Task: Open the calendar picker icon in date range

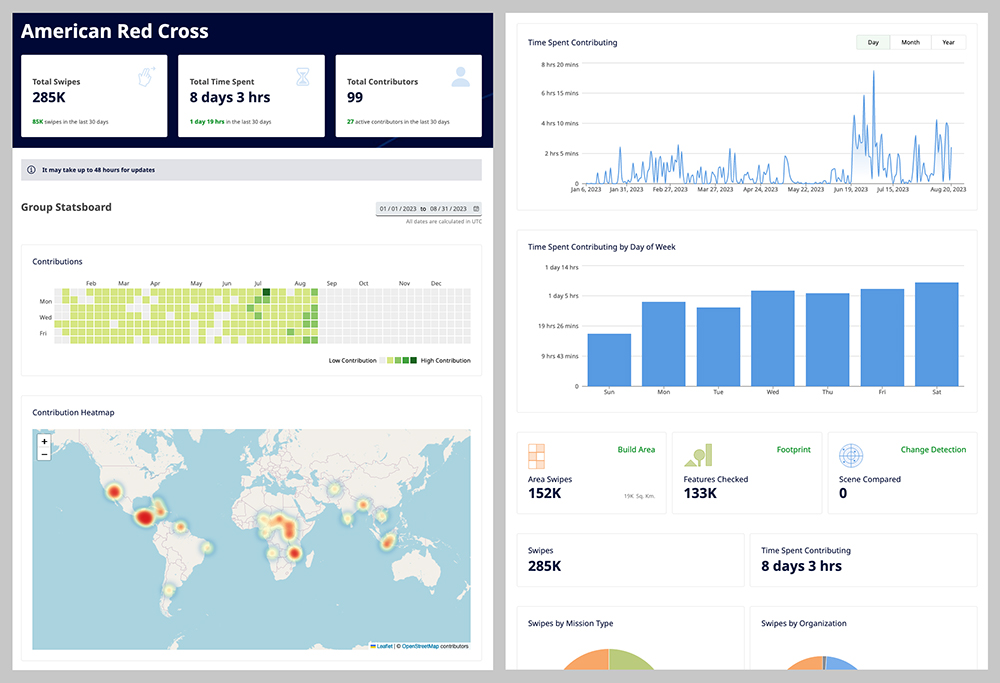Action: pos(476,209)
